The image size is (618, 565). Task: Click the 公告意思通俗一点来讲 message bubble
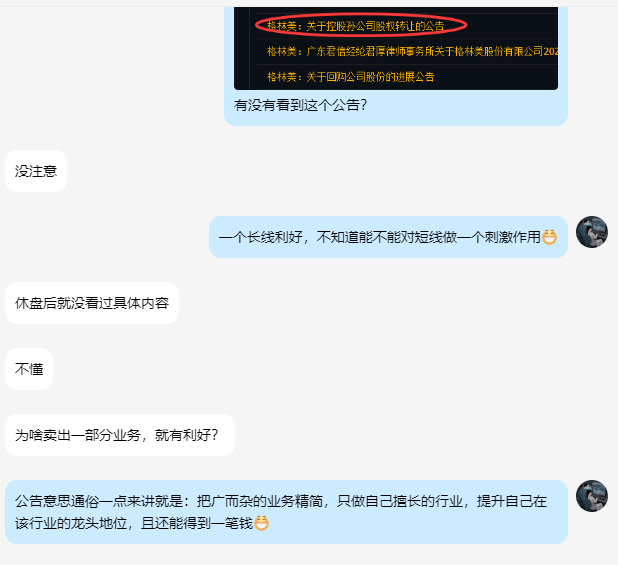coord(286,512)
